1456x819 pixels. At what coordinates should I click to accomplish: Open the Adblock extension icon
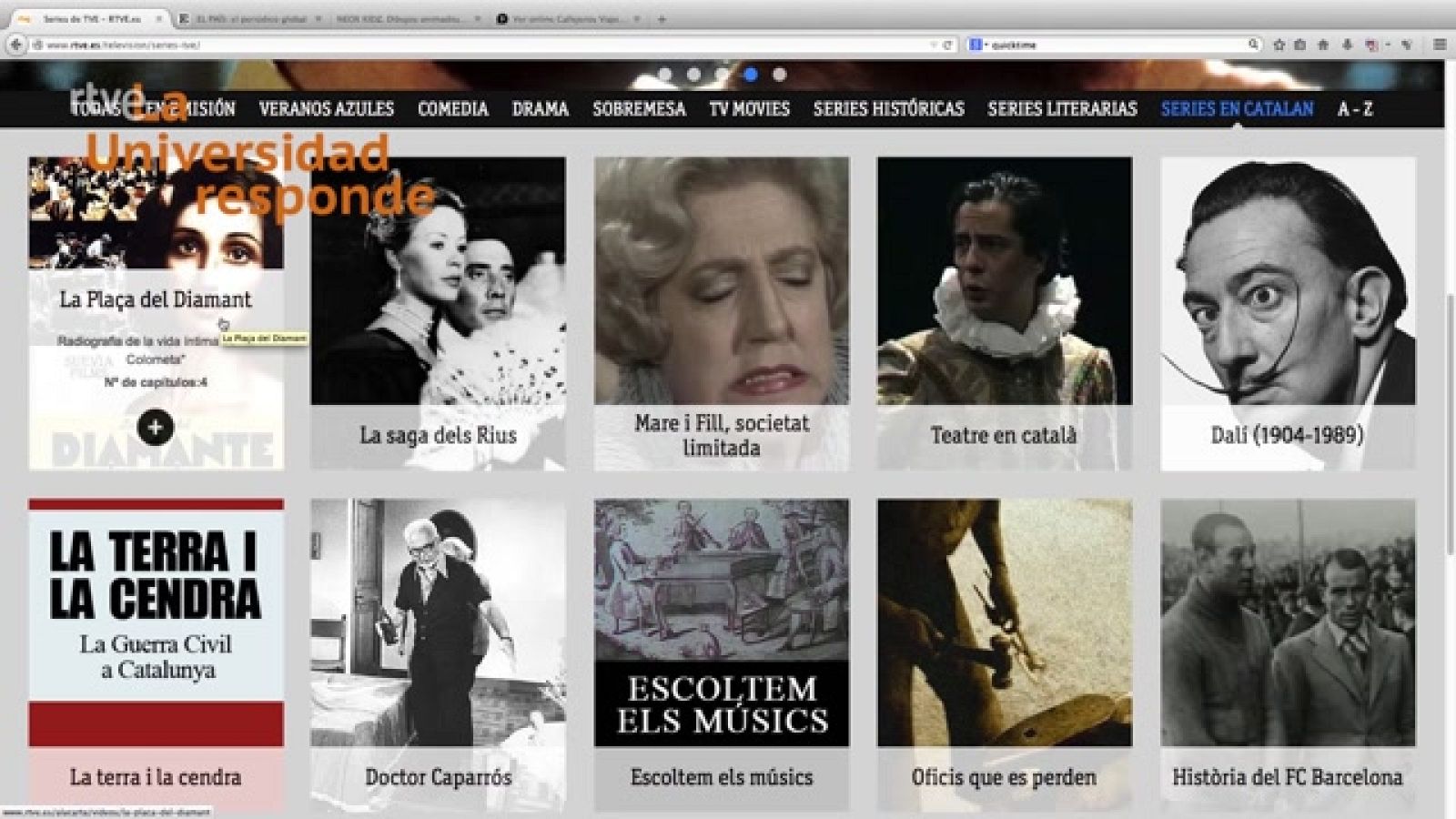click(x=1370, y=41)
